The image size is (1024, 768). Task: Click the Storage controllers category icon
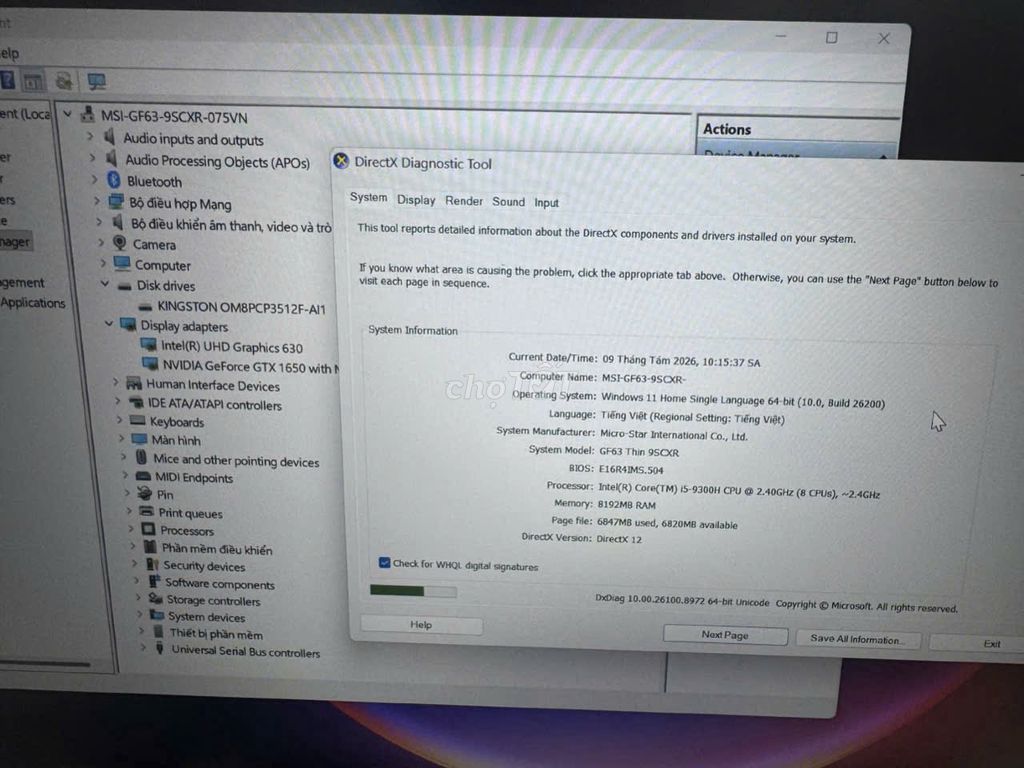click(155, 598)
